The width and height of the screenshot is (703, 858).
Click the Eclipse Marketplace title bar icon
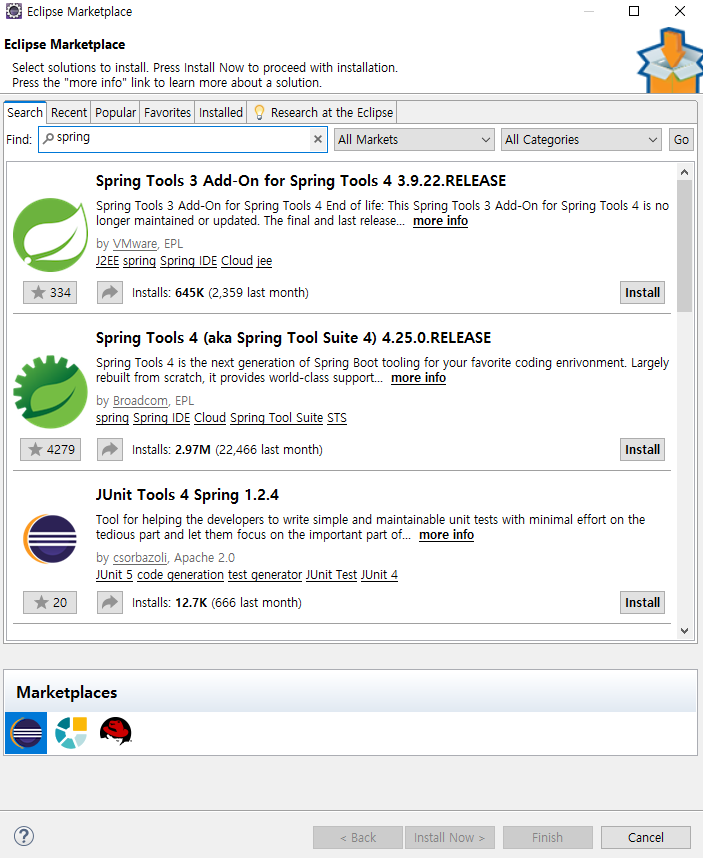coord(14,11)
